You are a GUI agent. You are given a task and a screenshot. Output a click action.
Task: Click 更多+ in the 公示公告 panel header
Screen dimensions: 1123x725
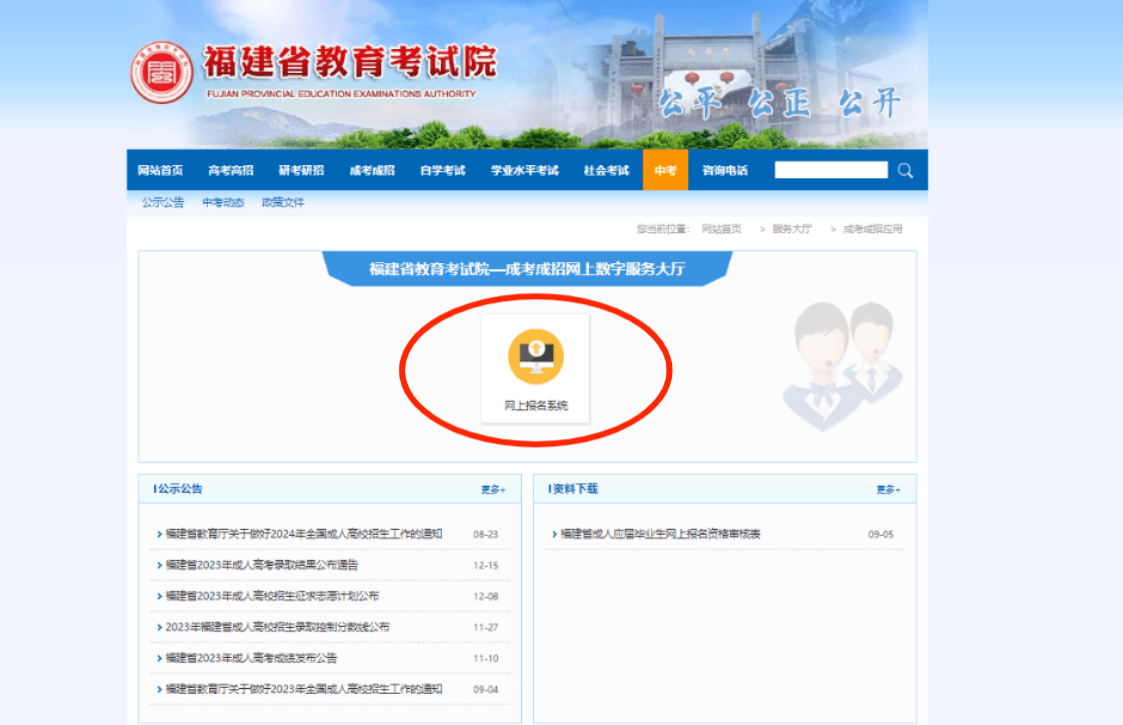(493, 490)
